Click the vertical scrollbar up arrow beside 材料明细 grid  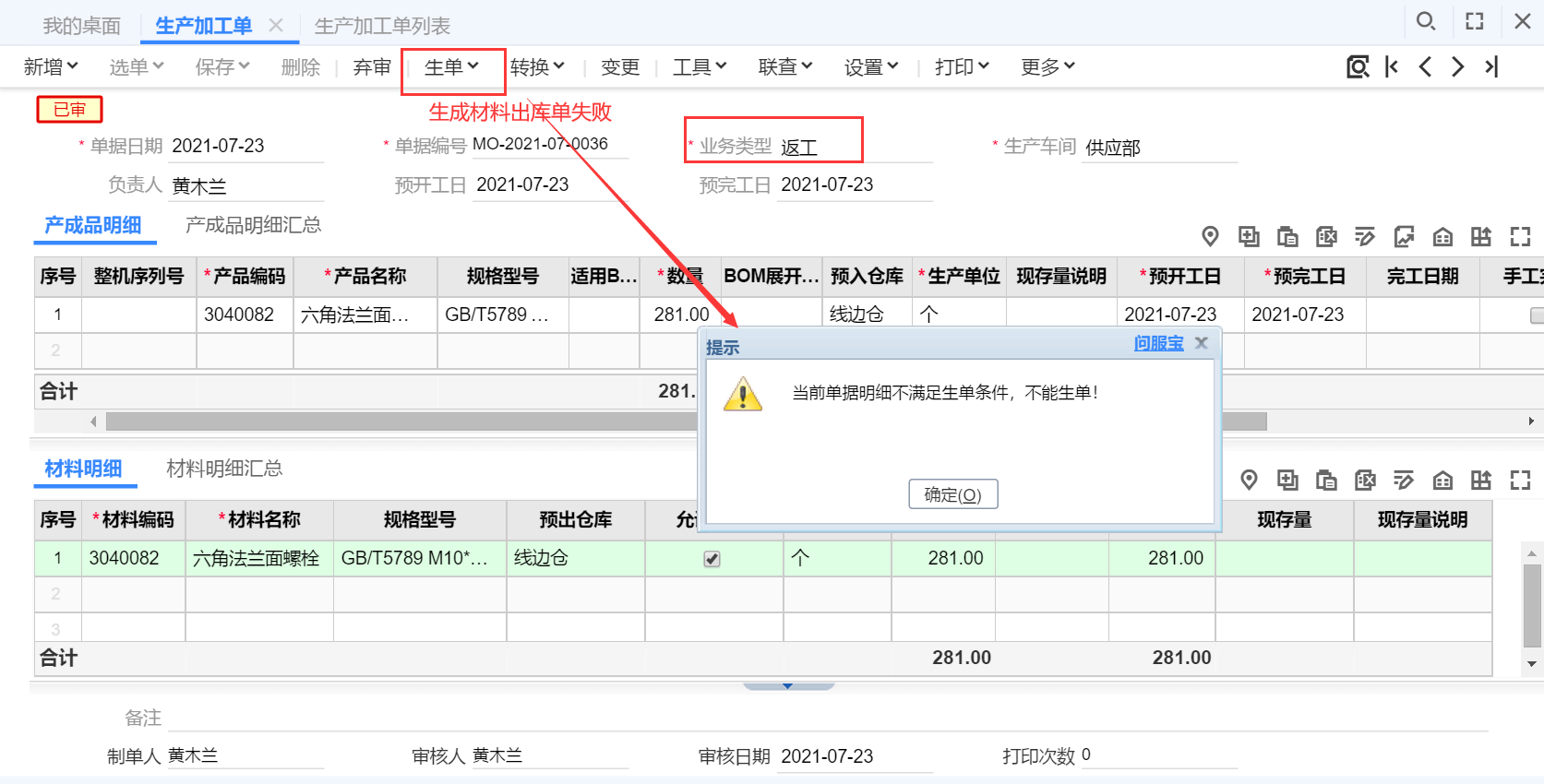[1532, 553]
